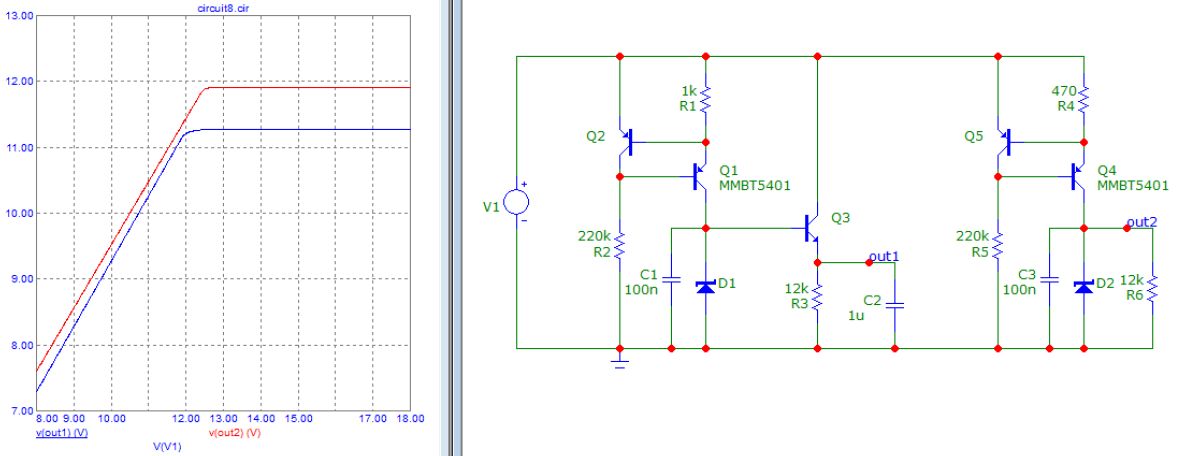Select capacitor C1 symbol

tap(671, 282)
